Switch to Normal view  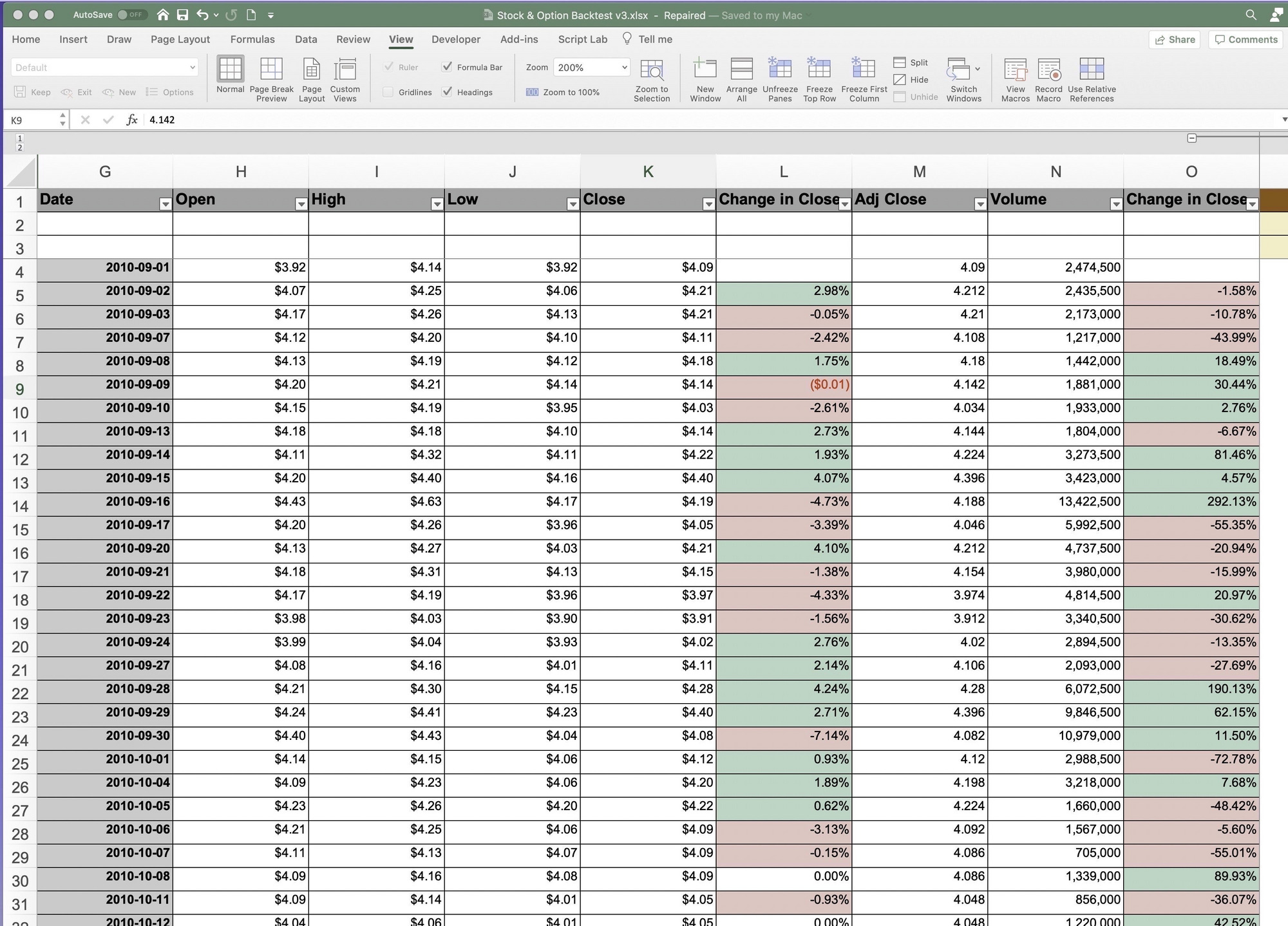[x=230, y=75]
